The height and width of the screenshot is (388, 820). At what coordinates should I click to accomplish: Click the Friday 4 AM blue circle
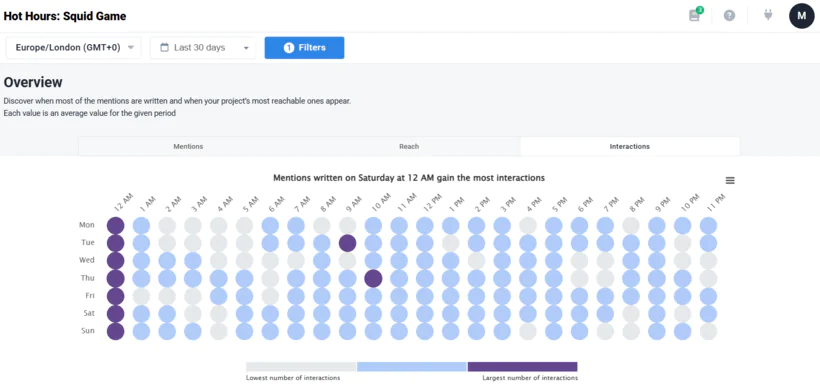pos(219,296)
